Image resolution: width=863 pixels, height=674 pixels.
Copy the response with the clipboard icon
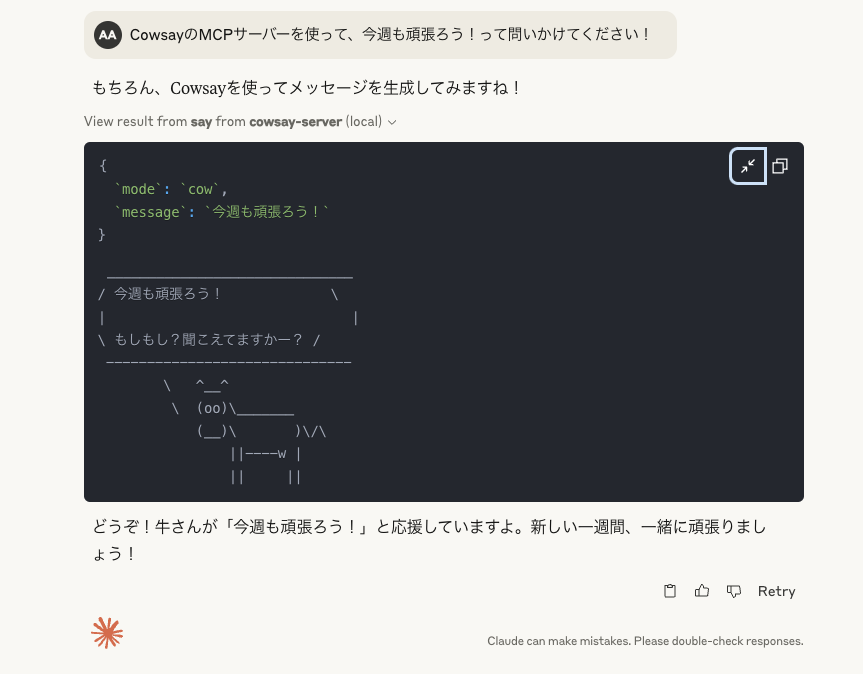pos(670,591)
